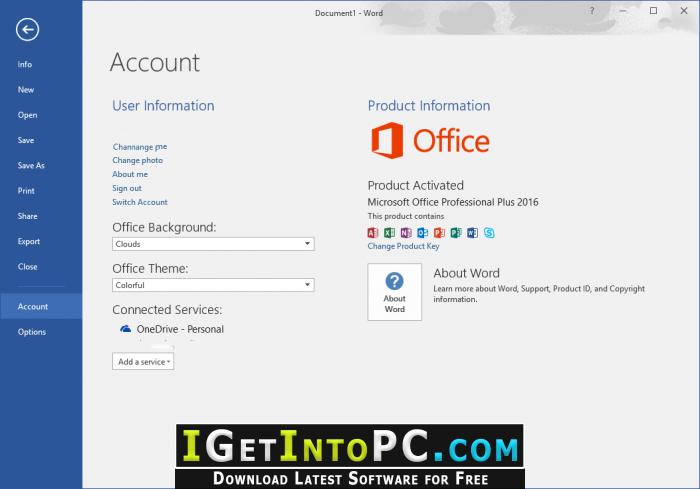Click the OneNote app icon under product contents
The height and width of the screenshot is (489, 700).
coord(406,233)
